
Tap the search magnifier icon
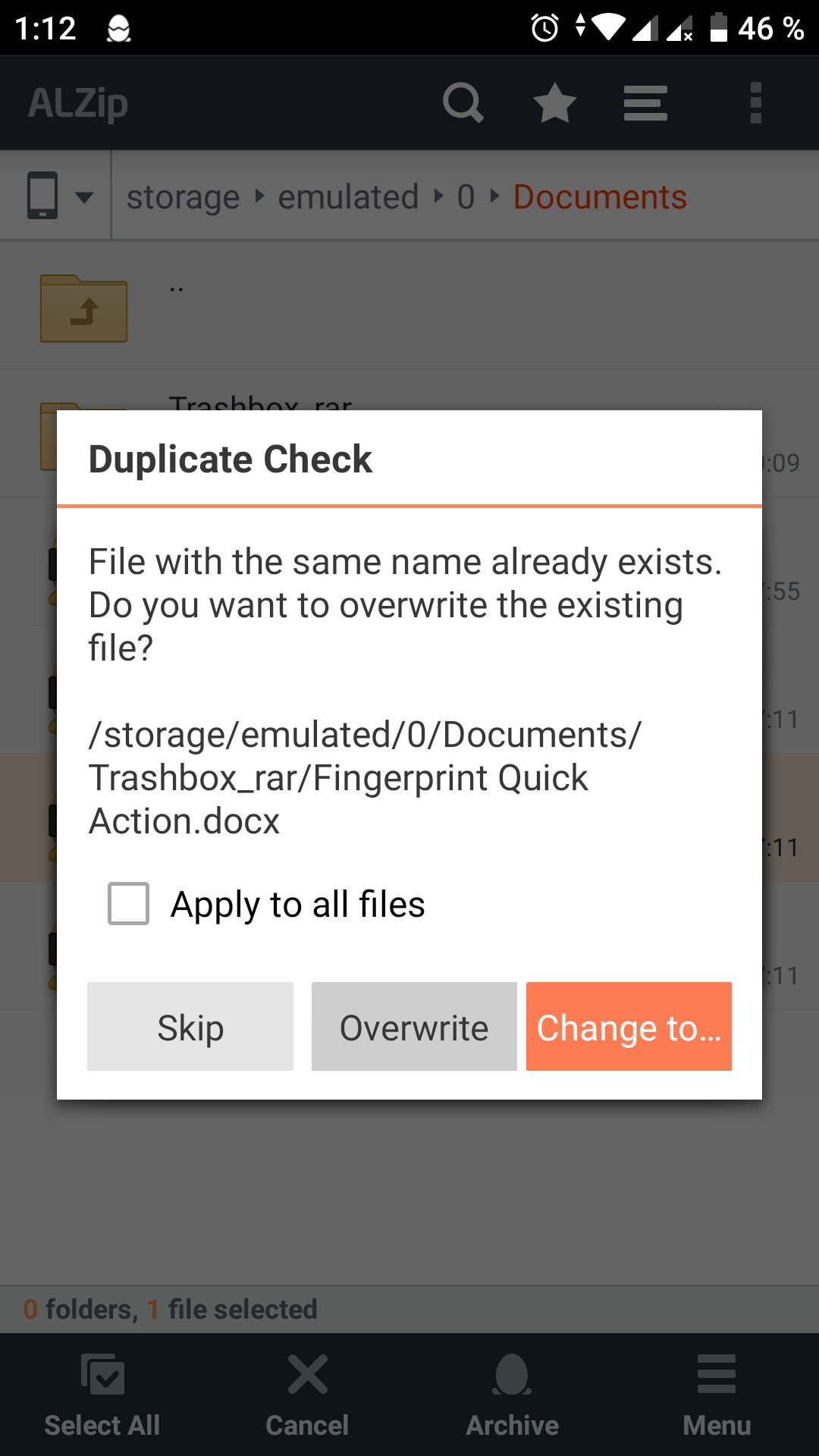point(463,102)
